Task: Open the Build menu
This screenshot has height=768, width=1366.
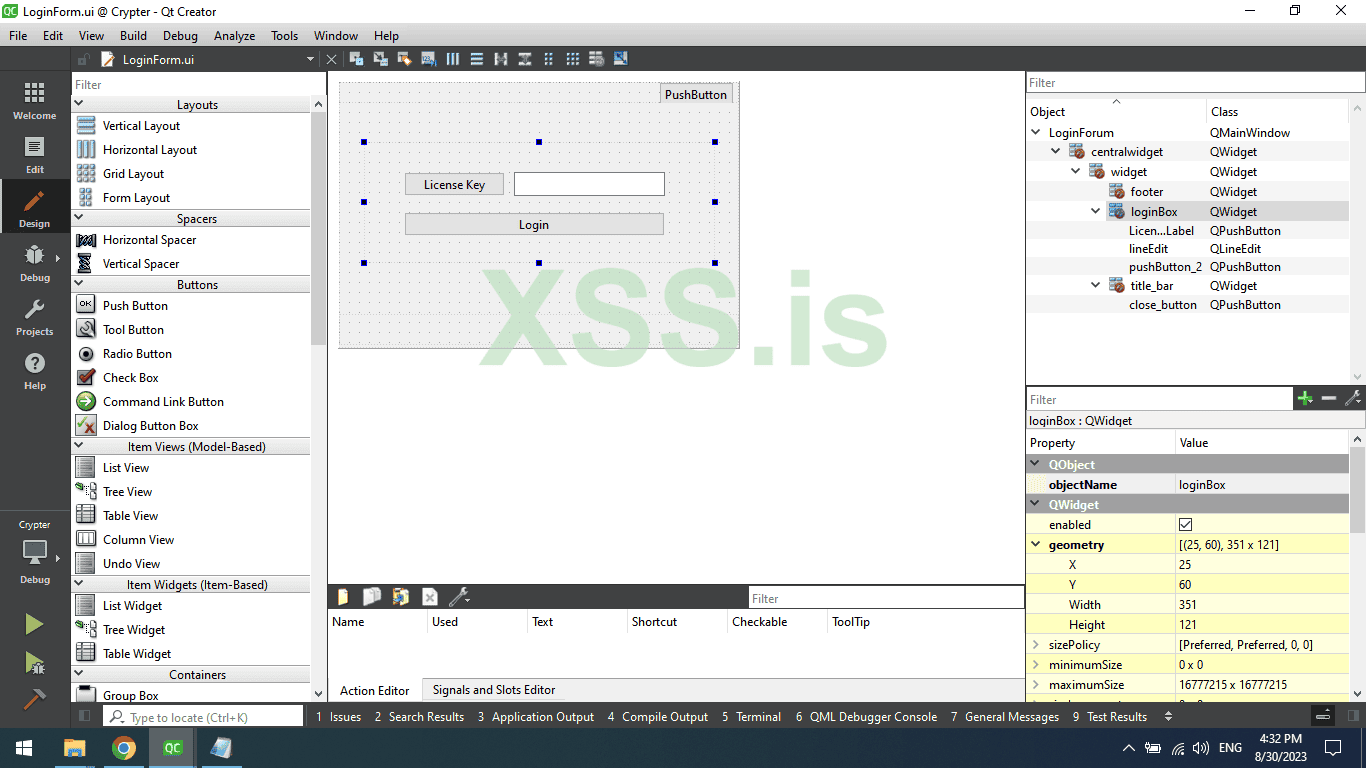Action: (133, 35)
